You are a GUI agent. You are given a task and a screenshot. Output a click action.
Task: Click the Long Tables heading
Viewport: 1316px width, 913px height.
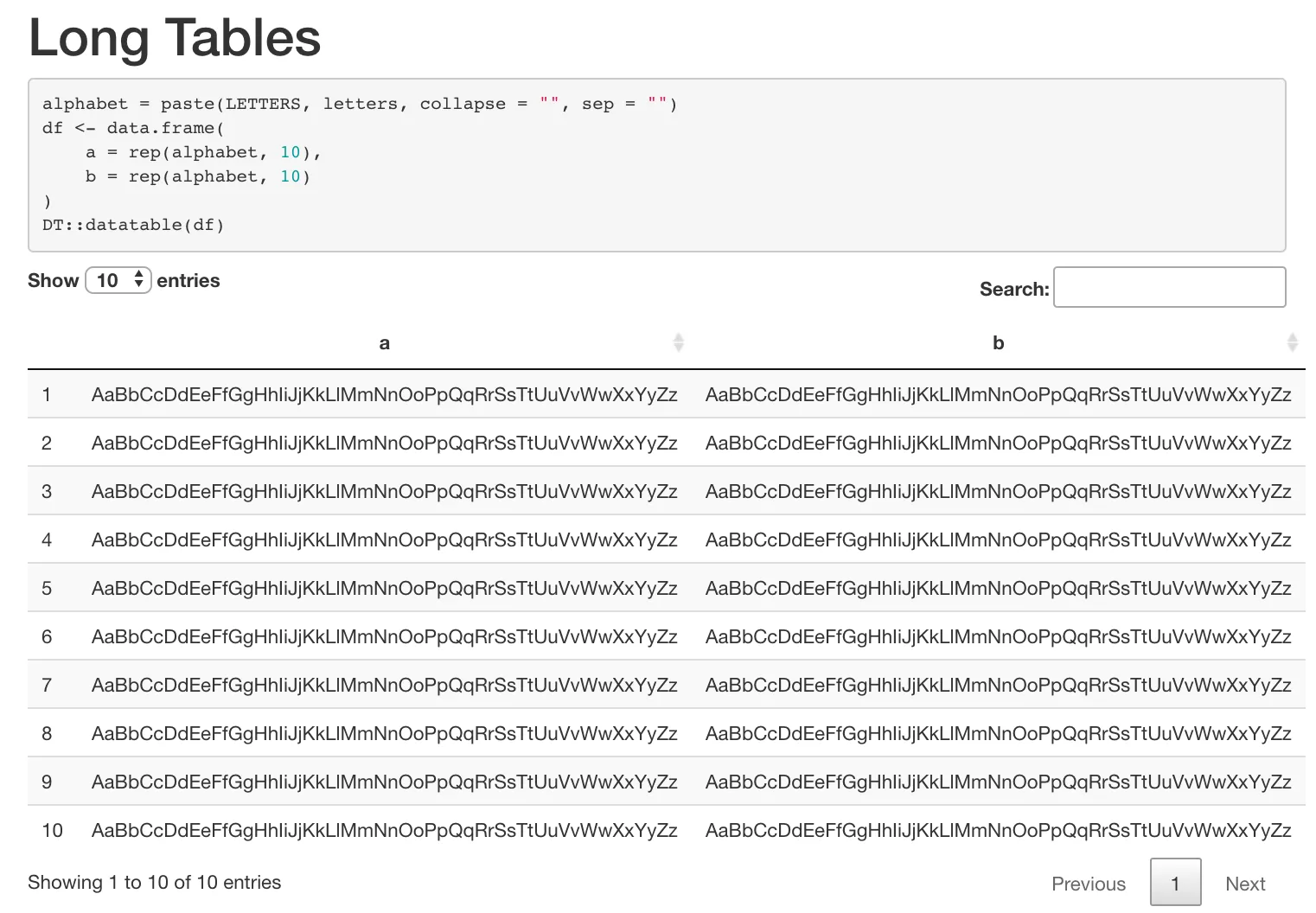pos(175,38)
